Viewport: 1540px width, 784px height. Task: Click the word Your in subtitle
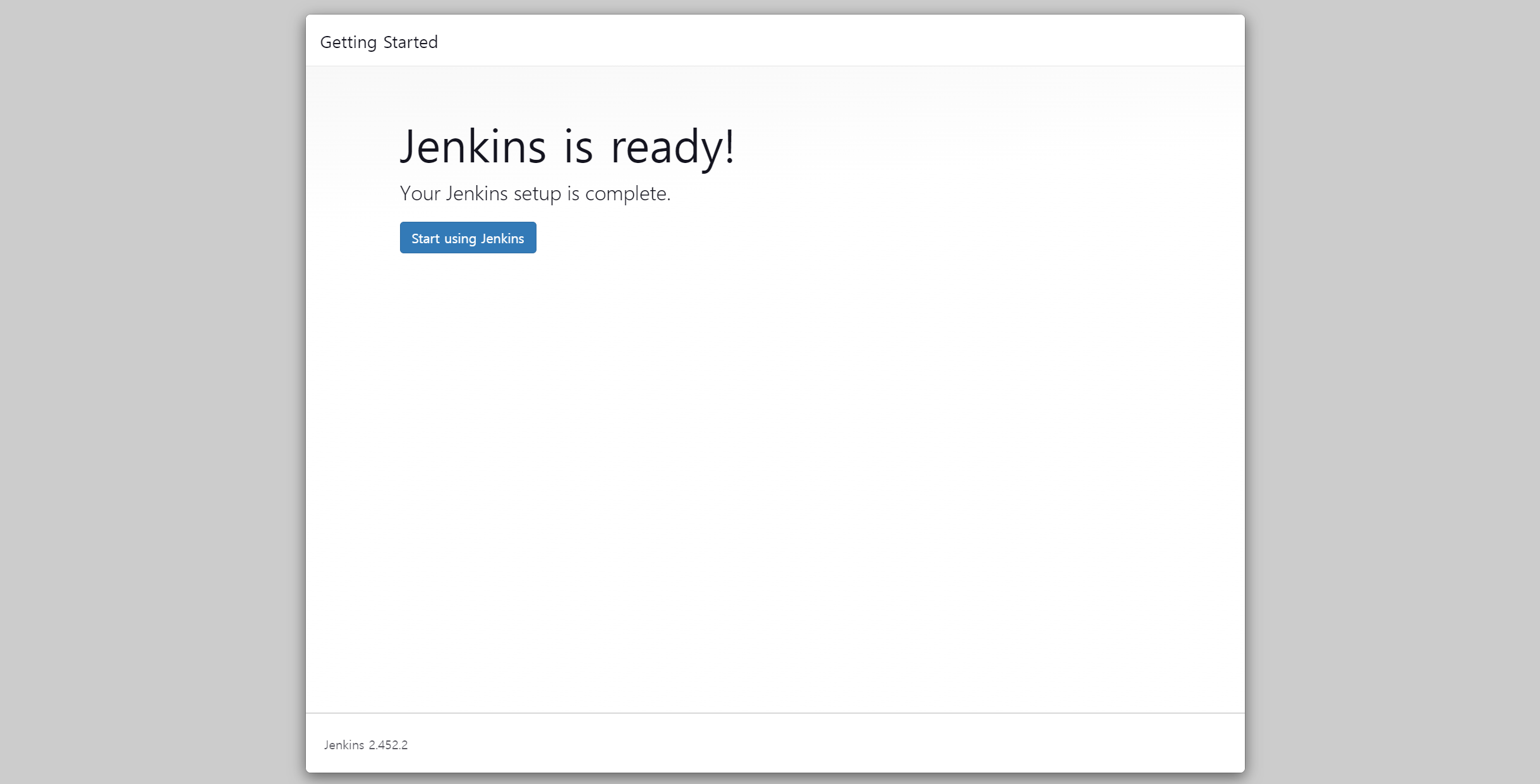click(420, 193)
